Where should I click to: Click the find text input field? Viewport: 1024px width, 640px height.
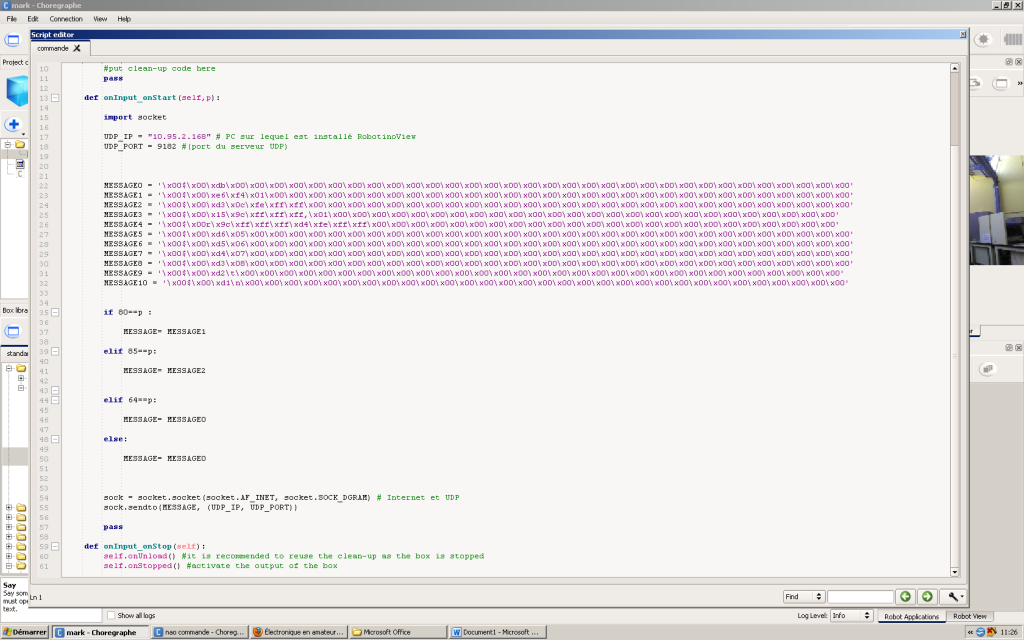(860, 596)
